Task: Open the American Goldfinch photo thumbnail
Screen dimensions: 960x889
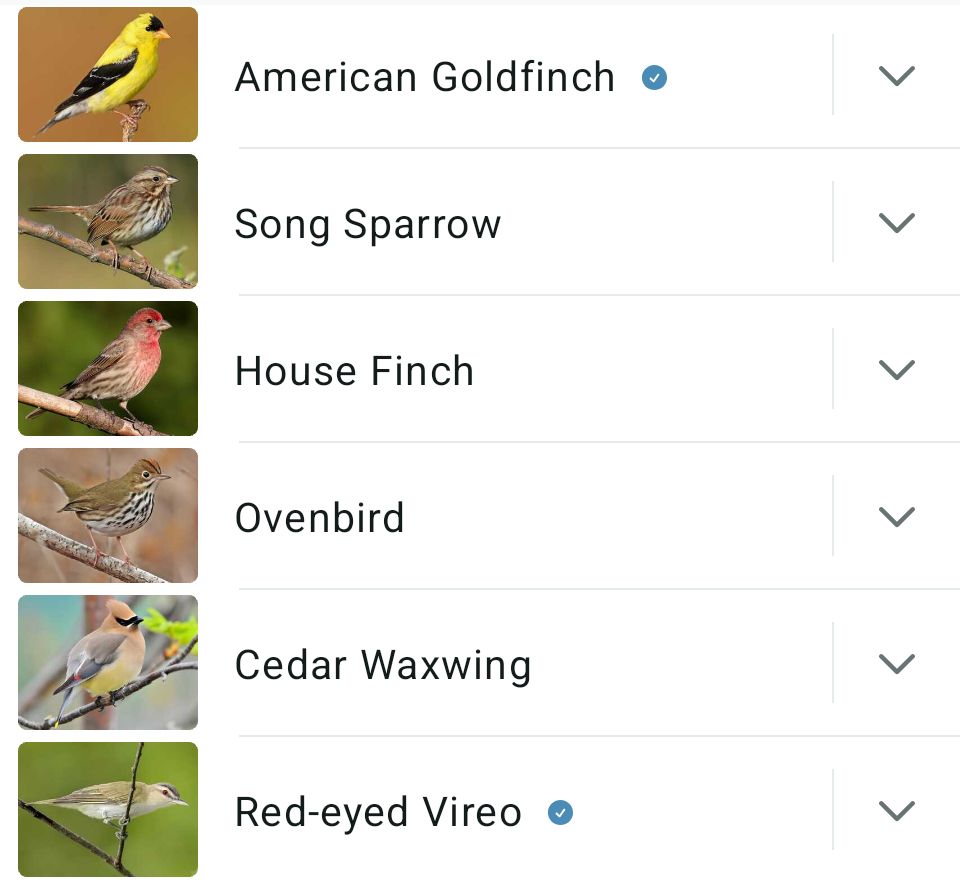Action: coord(108,75)
